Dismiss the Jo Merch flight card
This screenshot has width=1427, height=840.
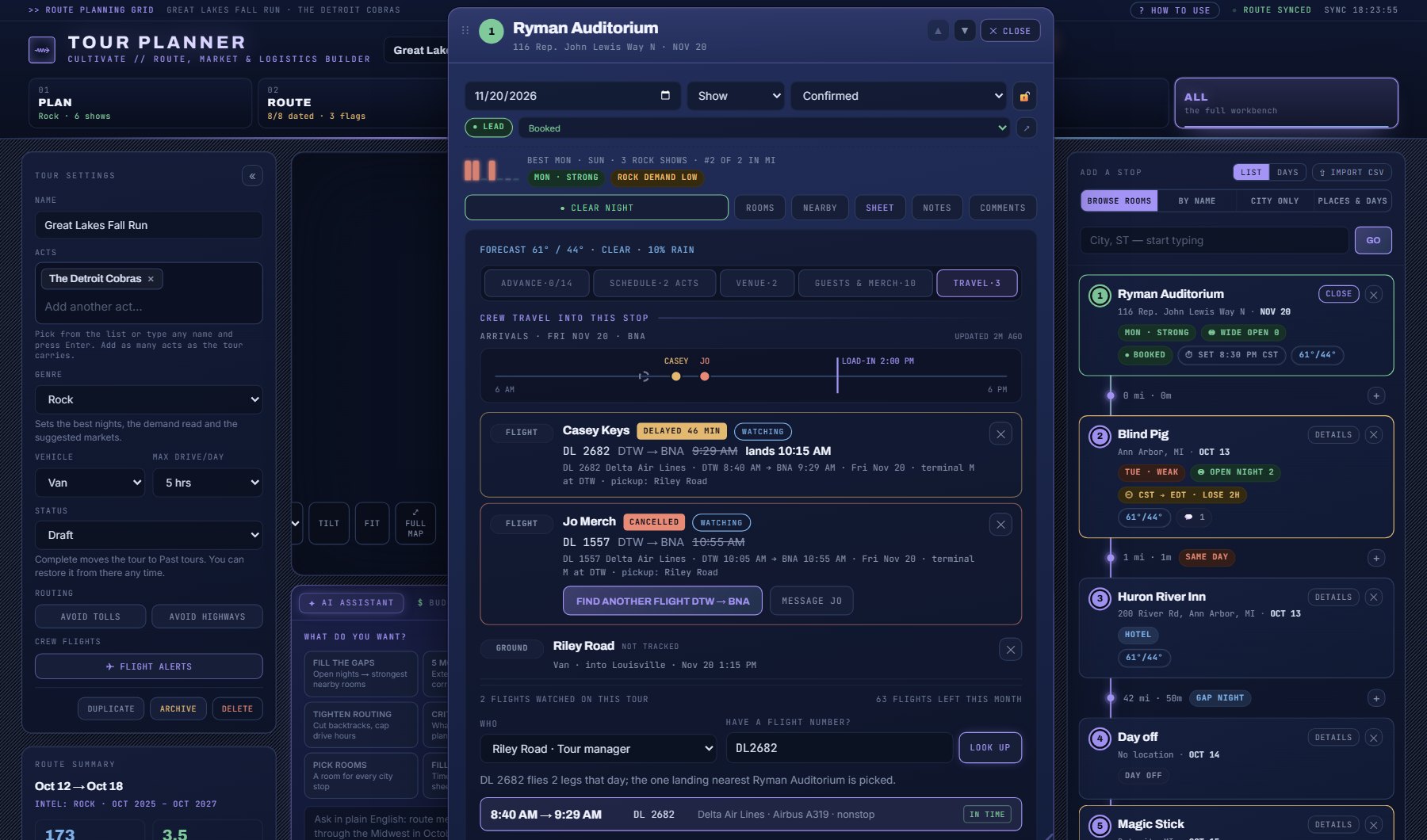[1000, 525]
